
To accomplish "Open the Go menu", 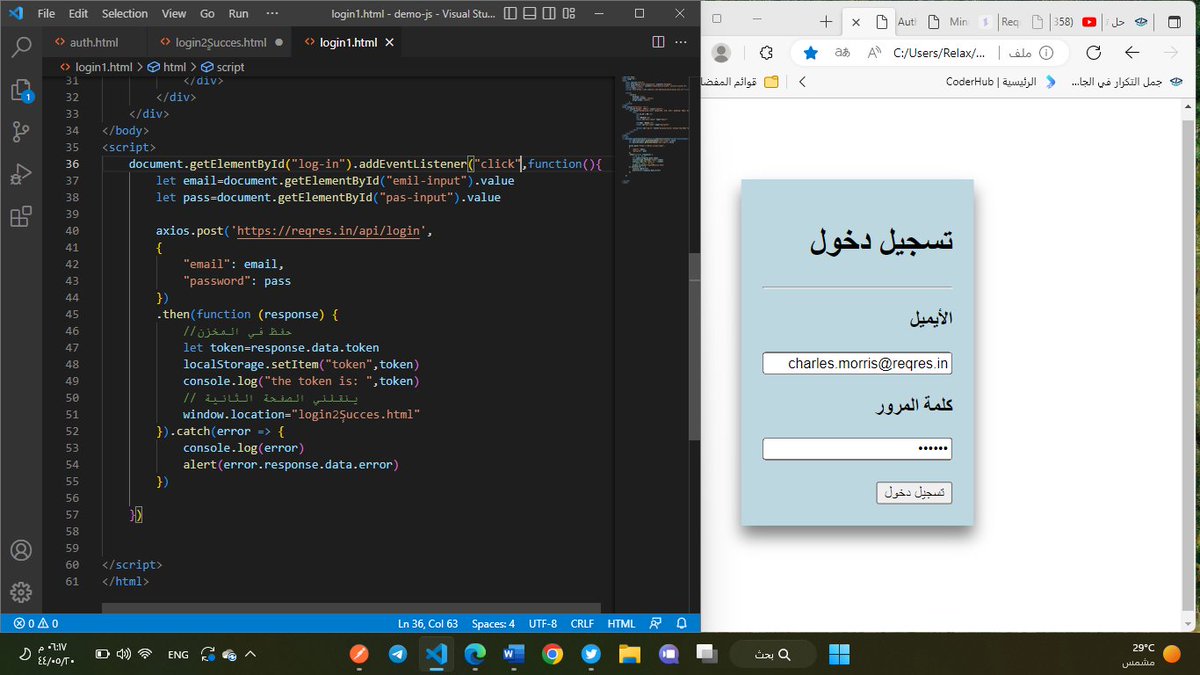I will [207, 14].
